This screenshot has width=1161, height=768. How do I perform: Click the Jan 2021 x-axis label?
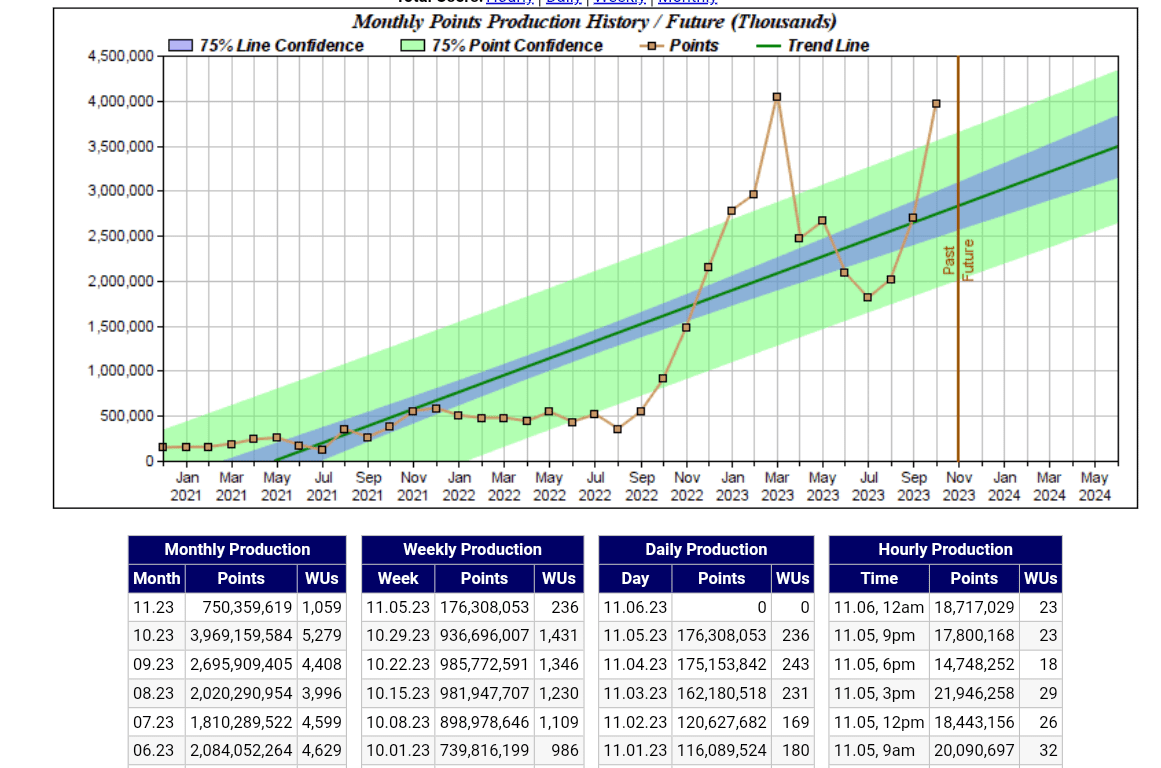186,487
